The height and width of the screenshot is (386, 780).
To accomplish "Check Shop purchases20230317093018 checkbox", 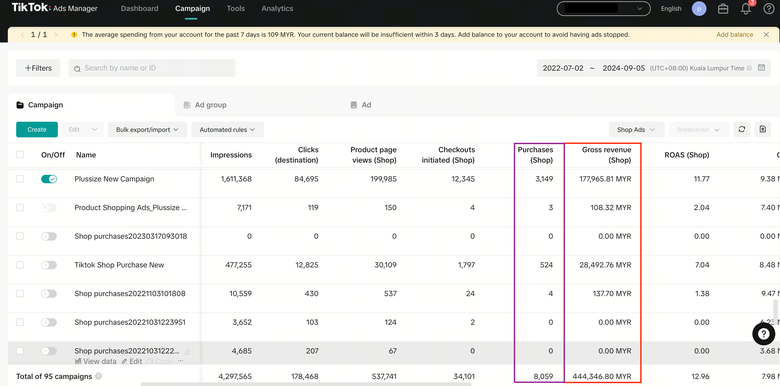I will 20,236.
